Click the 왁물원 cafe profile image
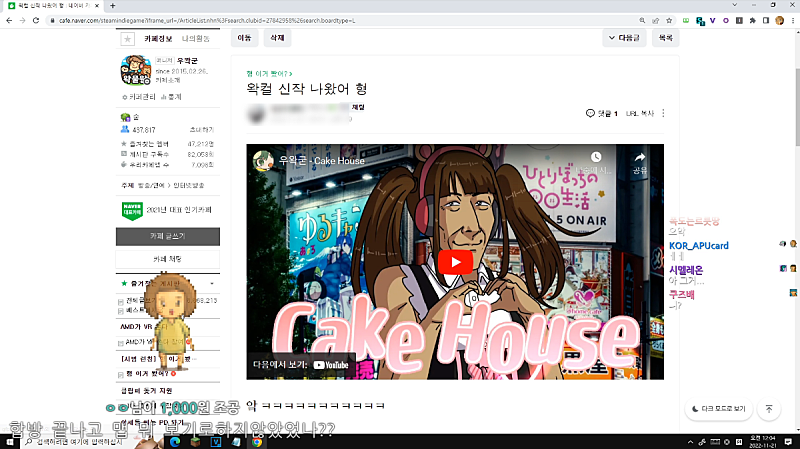 (x=136, y=70)
